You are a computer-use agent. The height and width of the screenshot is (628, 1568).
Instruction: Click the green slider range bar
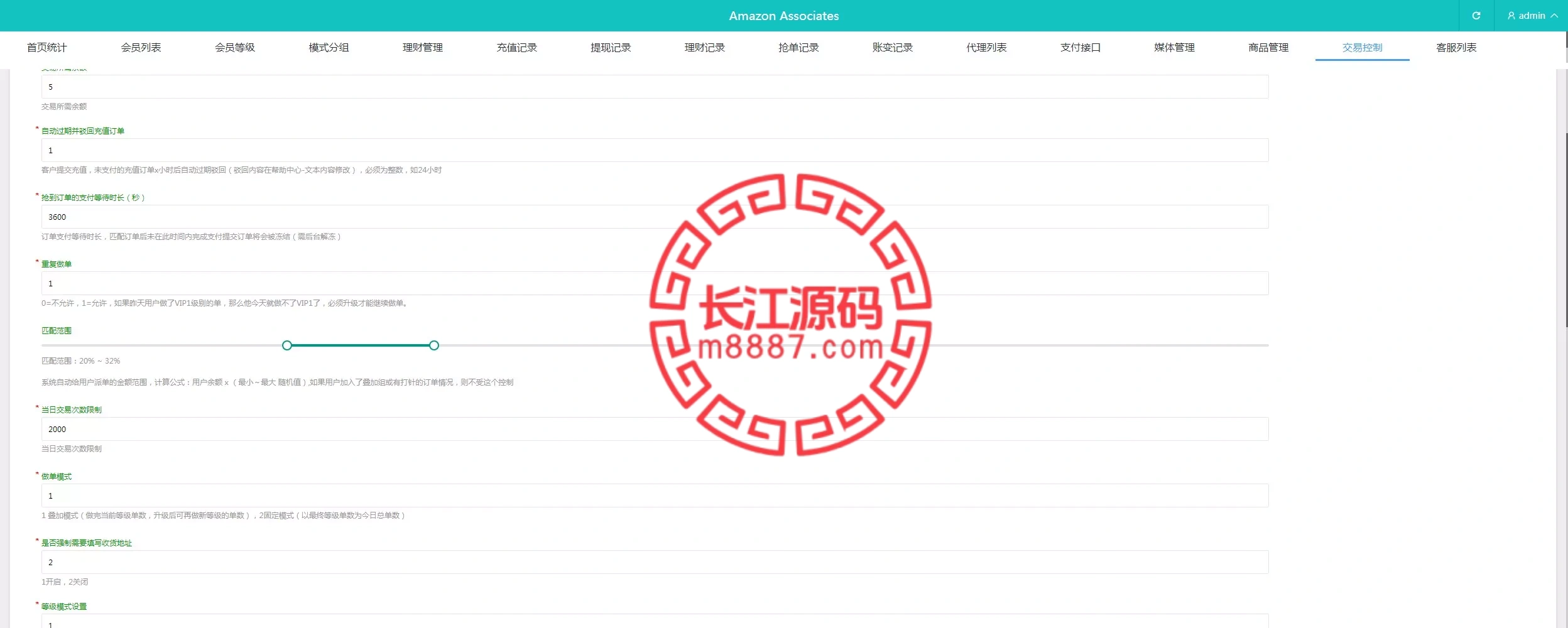[361, 345]
